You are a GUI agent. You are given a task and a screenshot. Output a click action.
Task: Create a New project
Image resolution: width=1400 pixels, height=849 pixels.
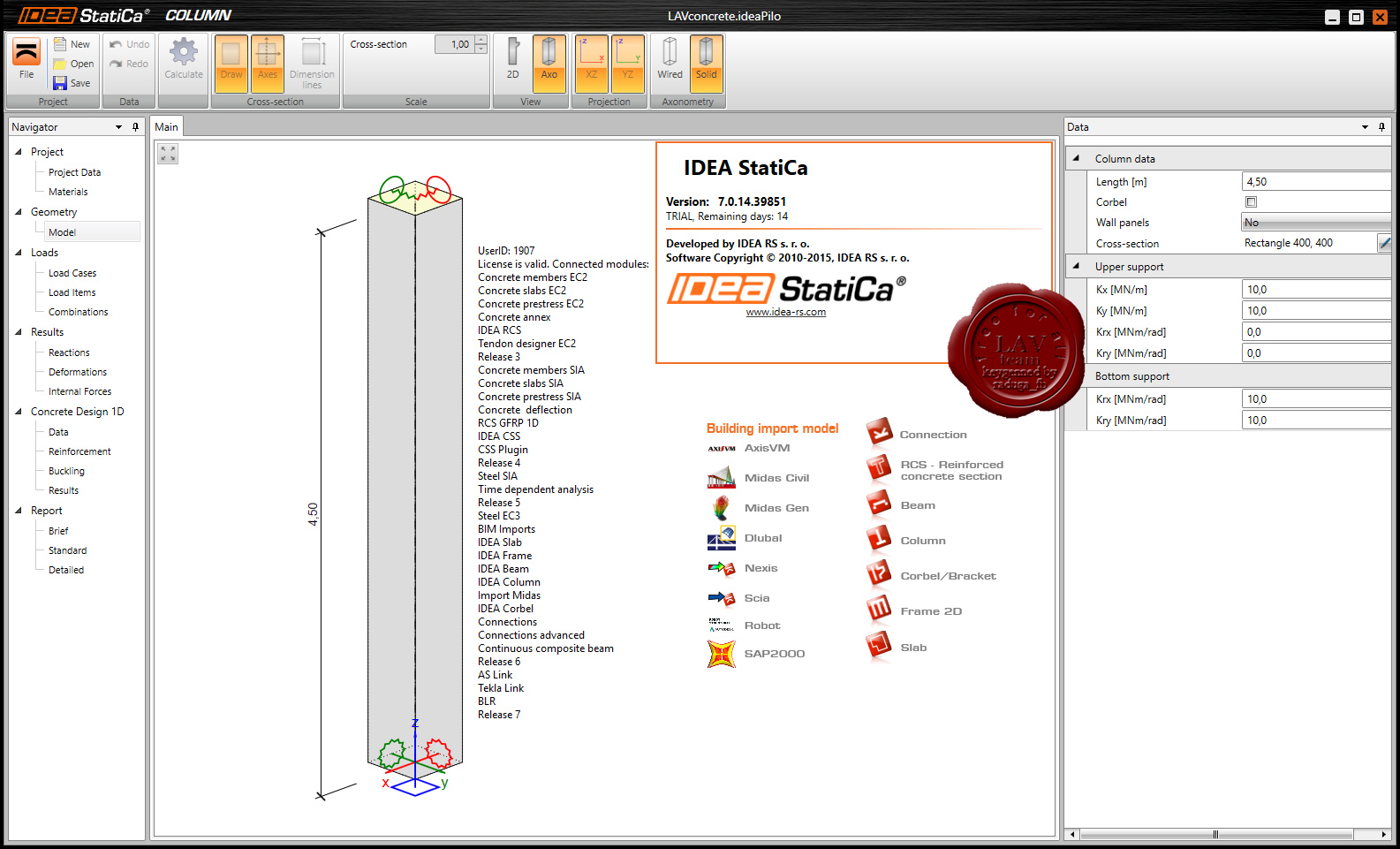click(x=72, y=44)
